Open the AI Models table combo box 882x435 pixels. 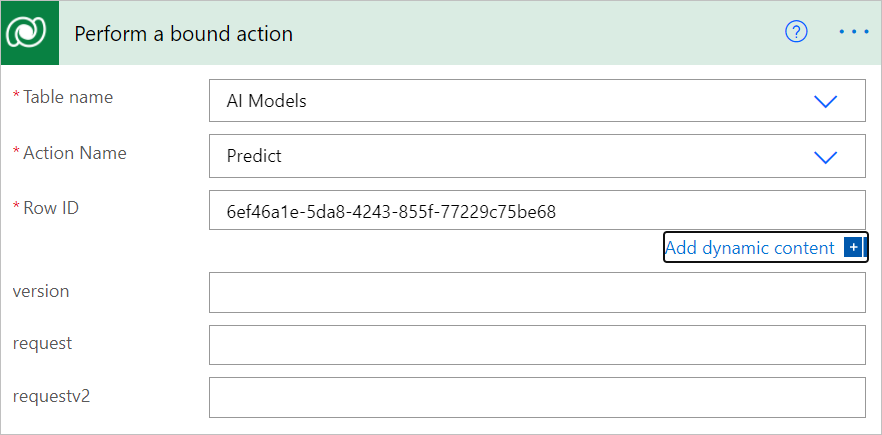click(x=537, y=101)
